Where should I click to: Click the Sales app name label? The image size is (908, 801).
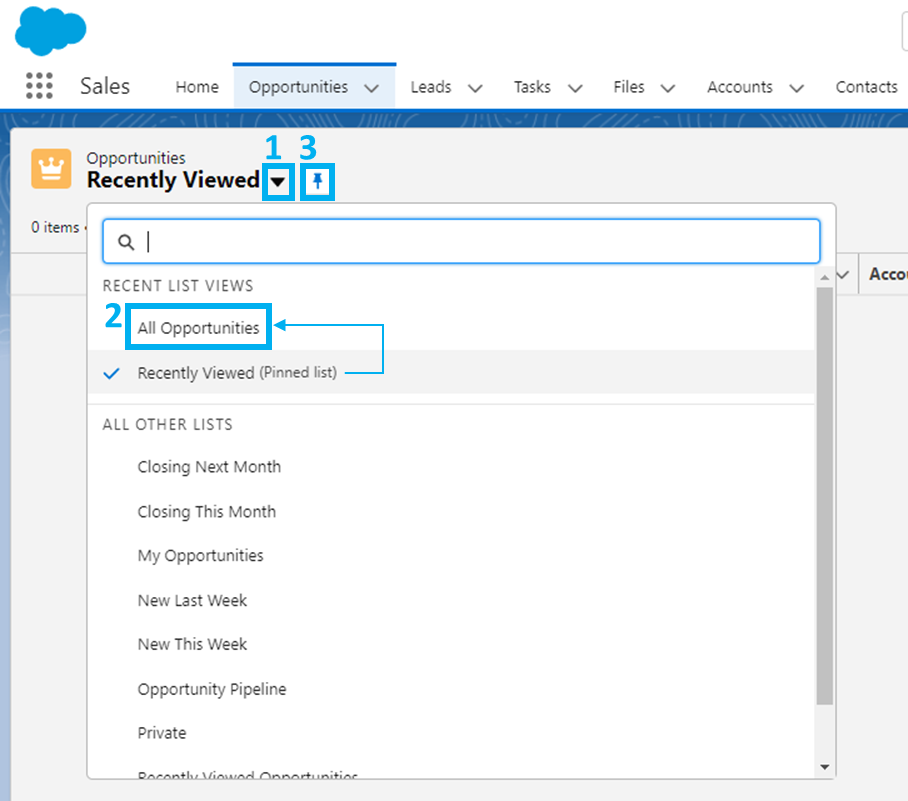[105, 86]
